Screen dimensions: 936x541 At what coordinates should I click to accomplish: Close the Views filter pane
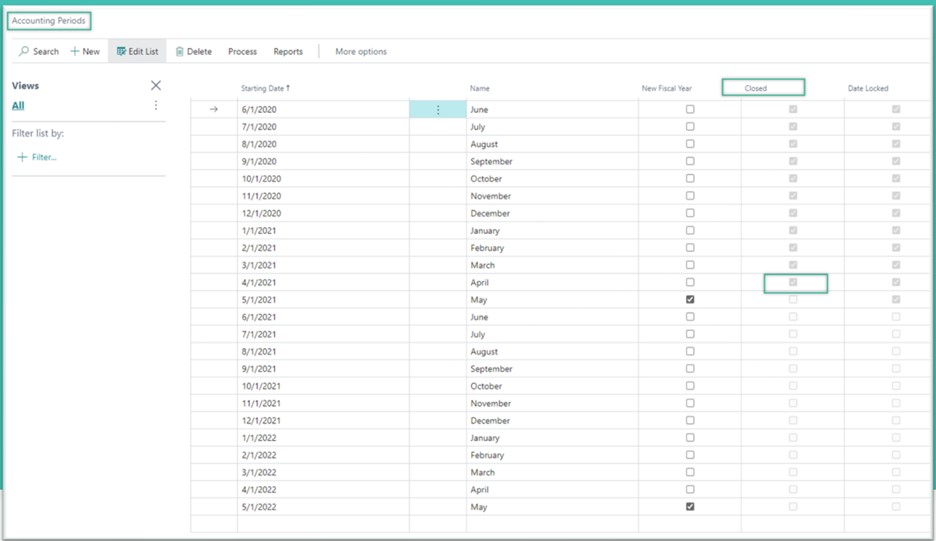pos(156,85)
